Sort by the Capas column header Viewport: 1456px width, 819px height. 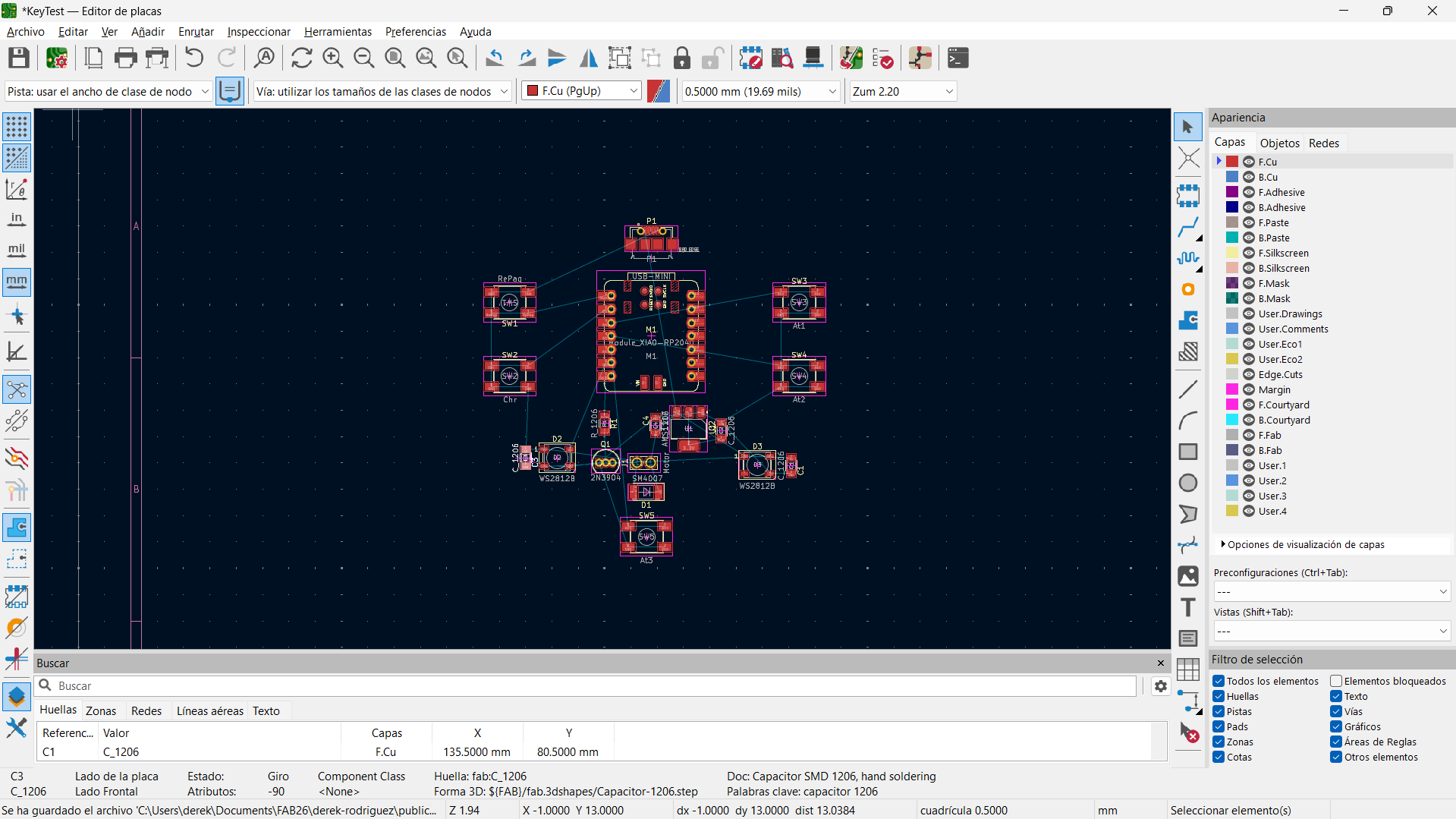click(x=386, y=732)
